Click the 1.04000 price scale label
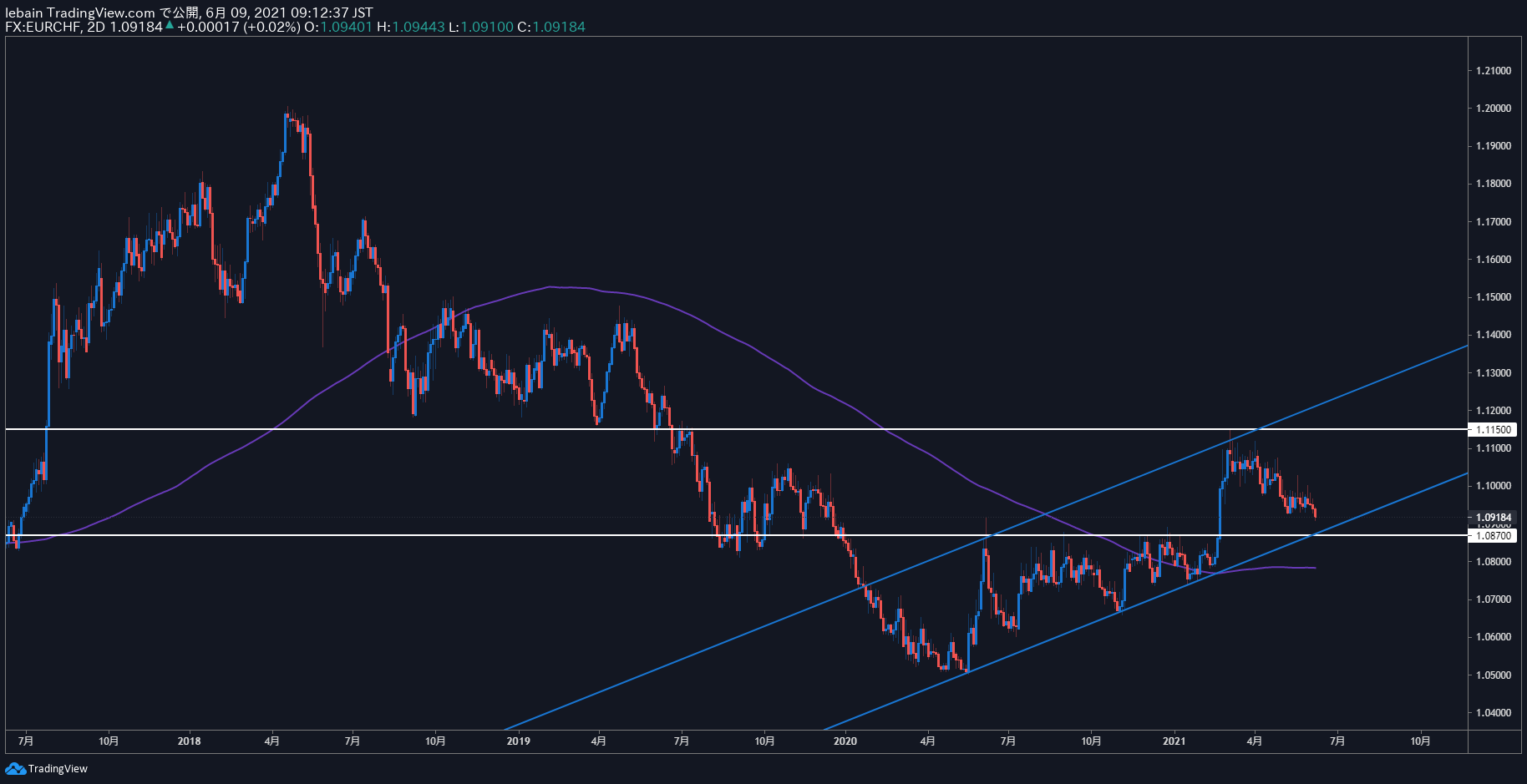Image resolution: width=1527 pixels, height=784 pixels. click(1494, 713)
